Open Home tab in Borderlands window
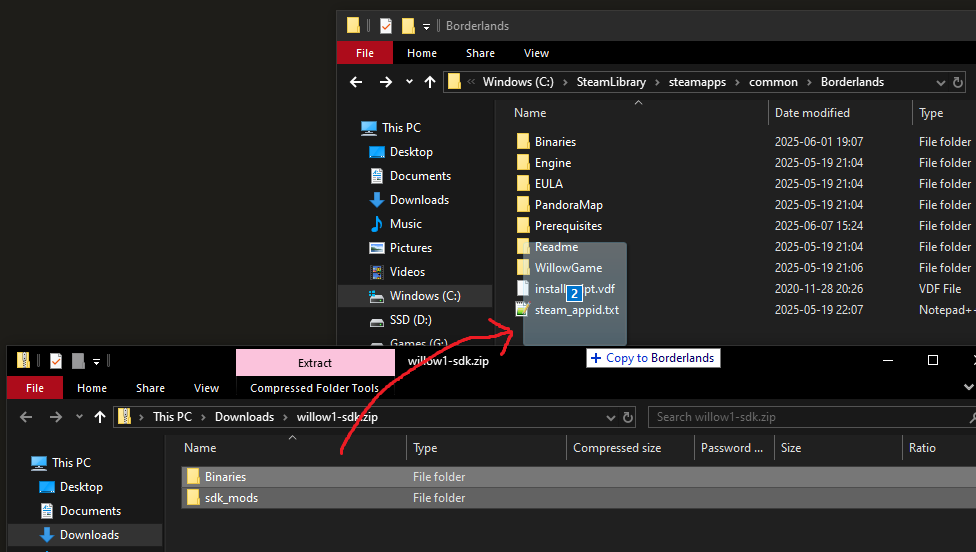The height and width of the screenshot is (552, 976). pyautogui.click(x=421, y=53)
